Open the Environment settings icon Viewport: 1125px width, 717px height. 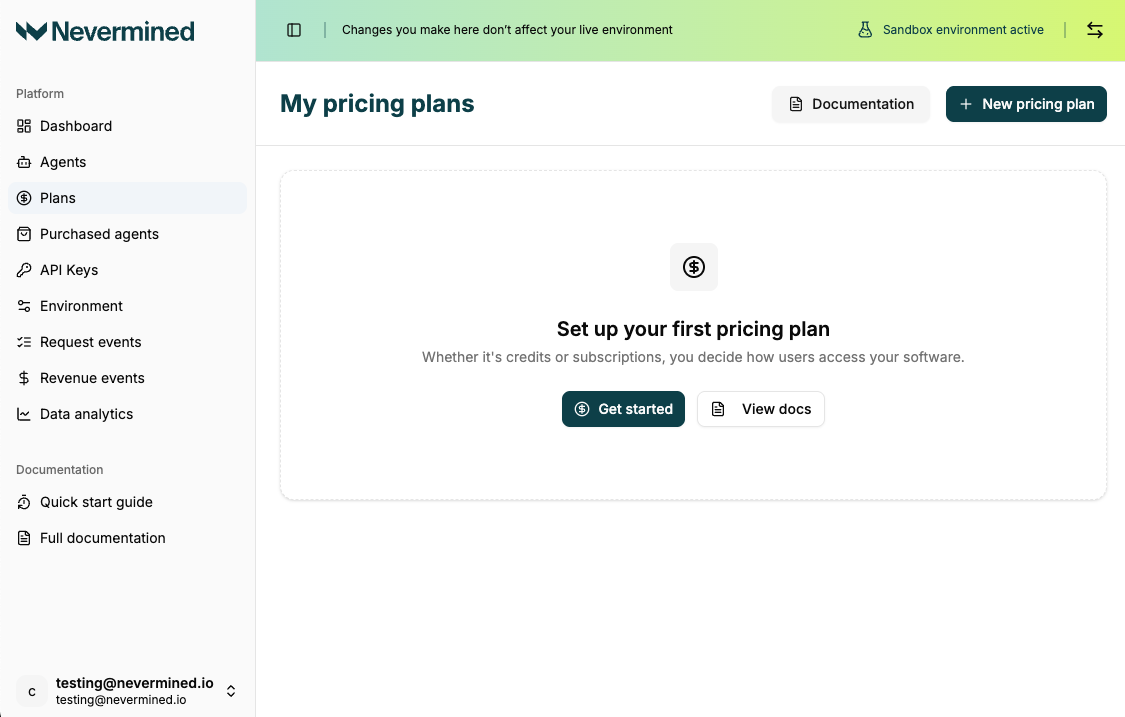[x=23, y=306]
